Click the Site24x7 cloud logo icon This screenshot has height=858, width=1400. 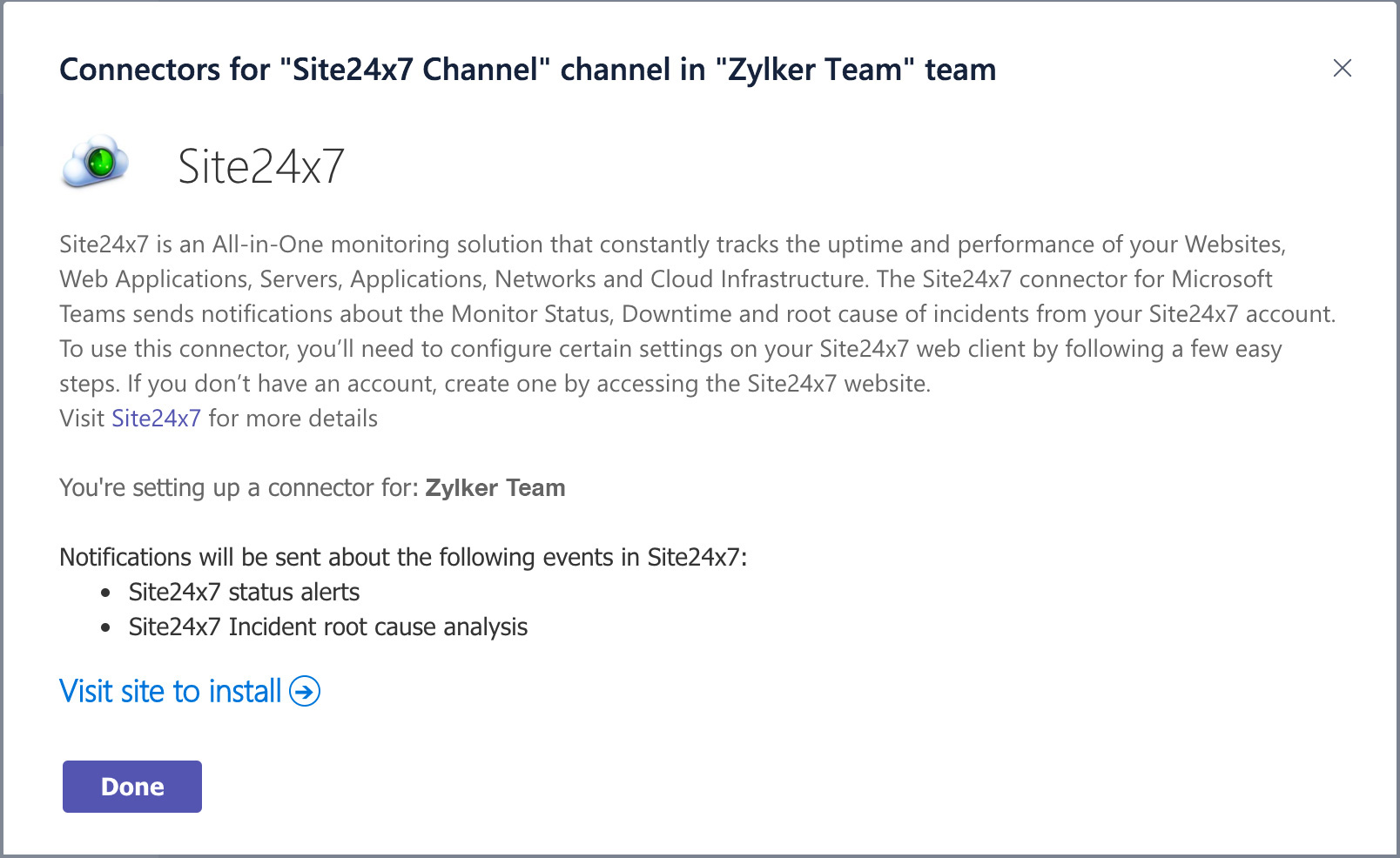point(96,162)
